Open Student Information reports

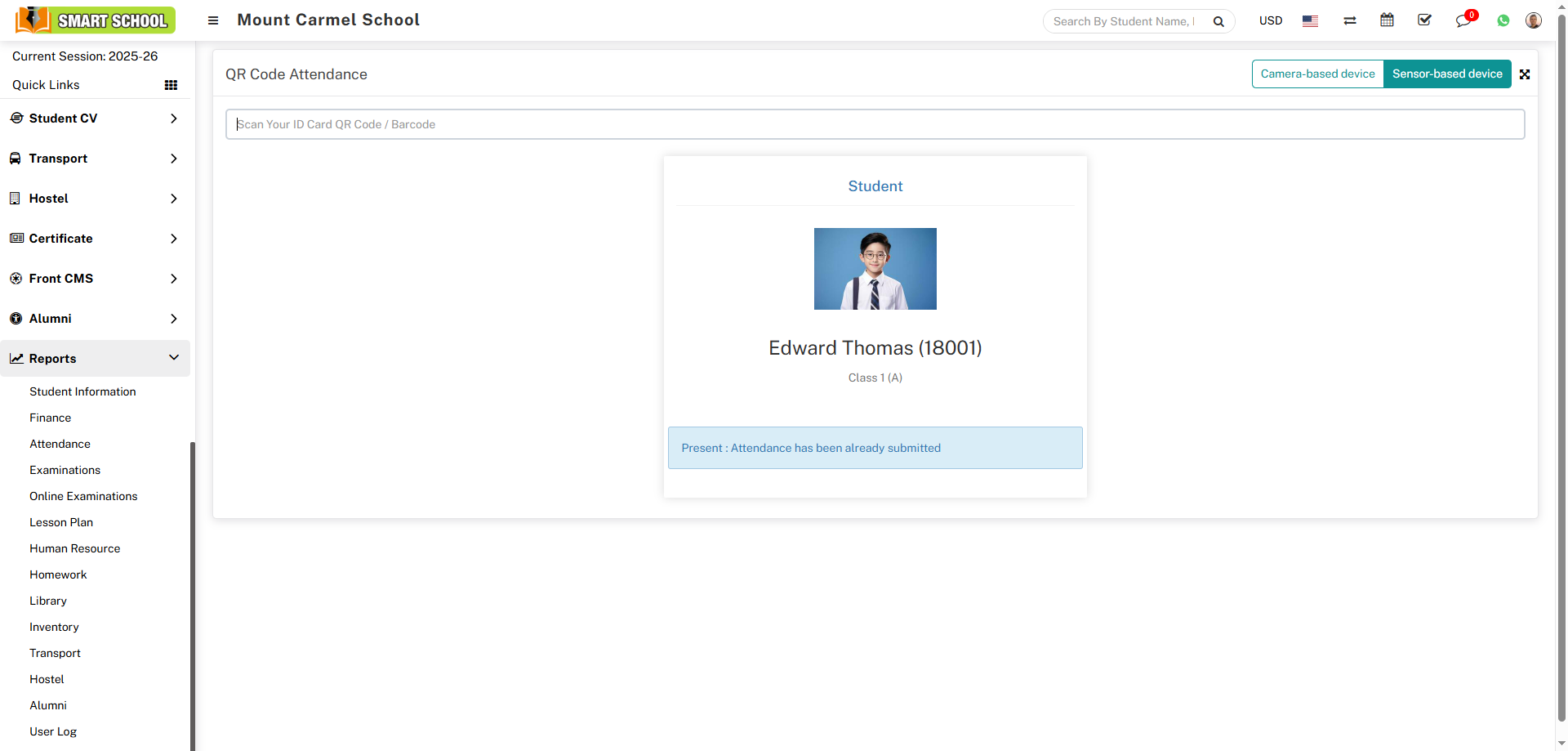(x=82, y=391)
